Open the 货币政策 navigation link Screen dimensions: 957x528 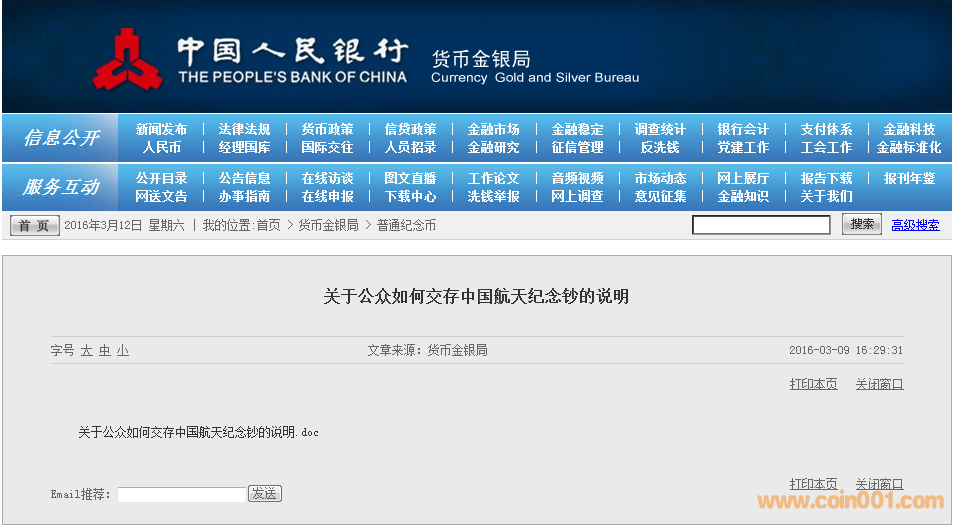(x=327, y=130)
